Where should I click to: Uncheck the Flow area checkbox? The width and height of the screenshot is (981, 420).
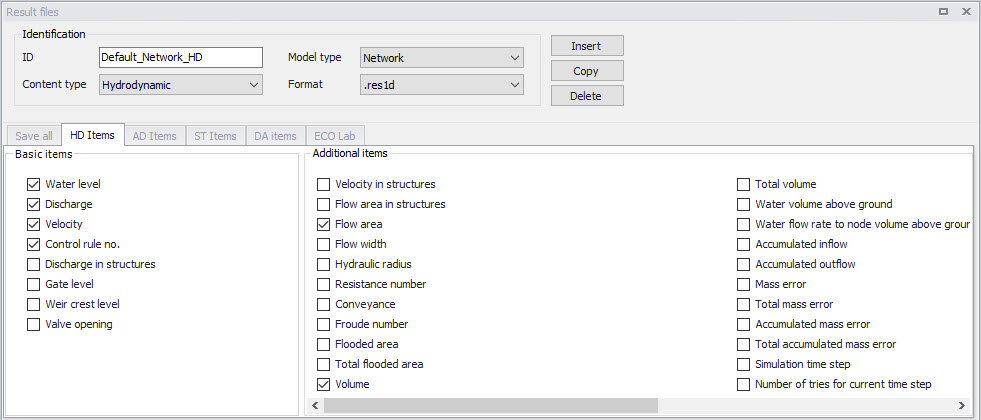click(x=323, y=224)
